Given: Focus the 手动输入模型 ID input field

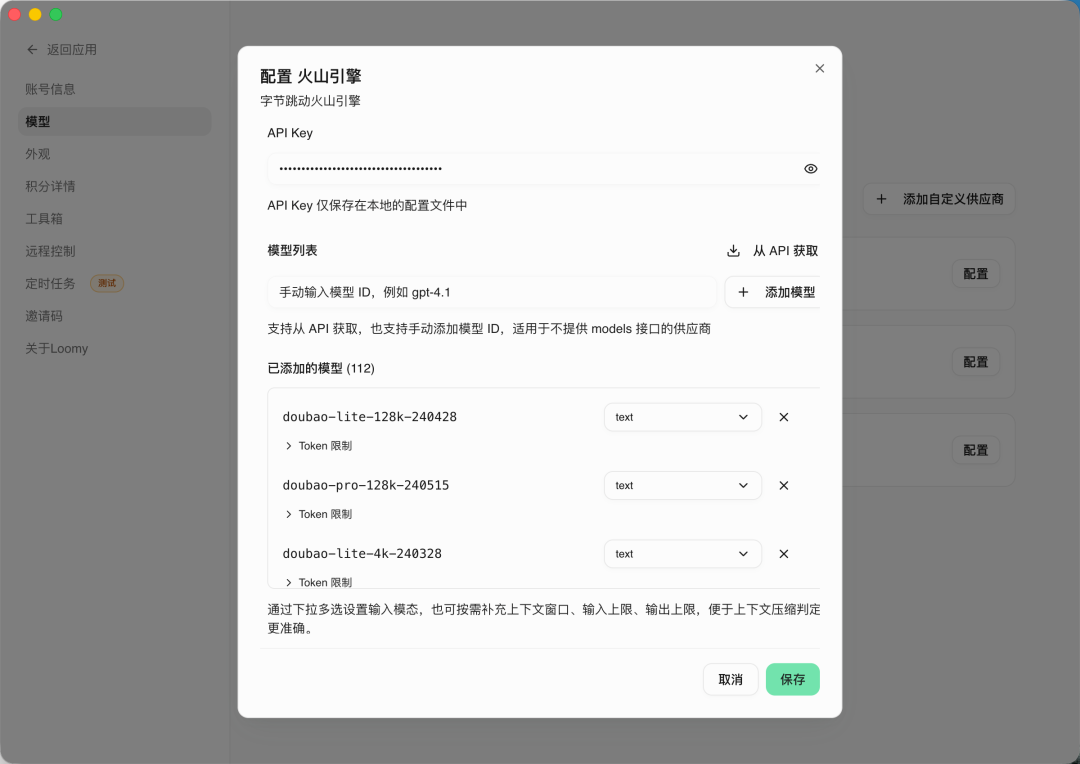Looking at the screenshot, I should [492, 292].
